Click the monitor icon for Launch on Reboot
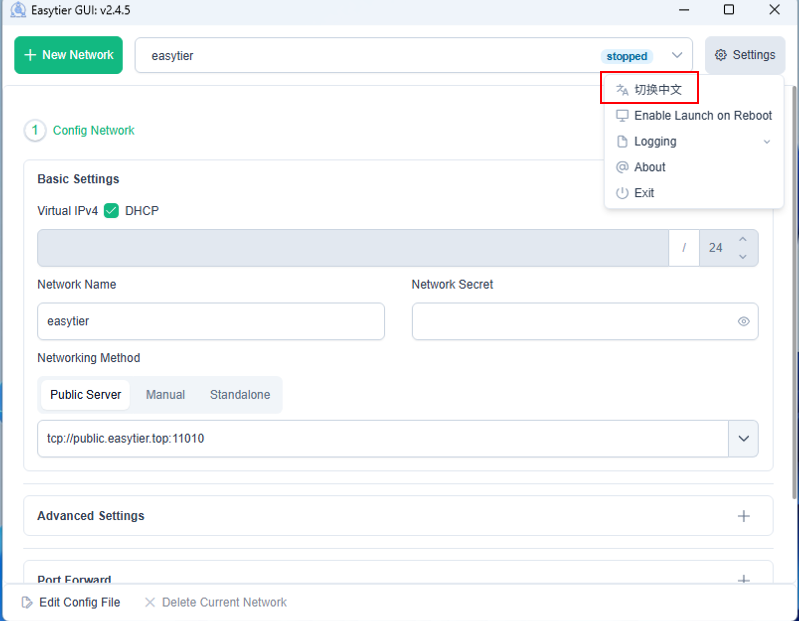Viewport: 799px width, 621px height. (x=622, y=115)
